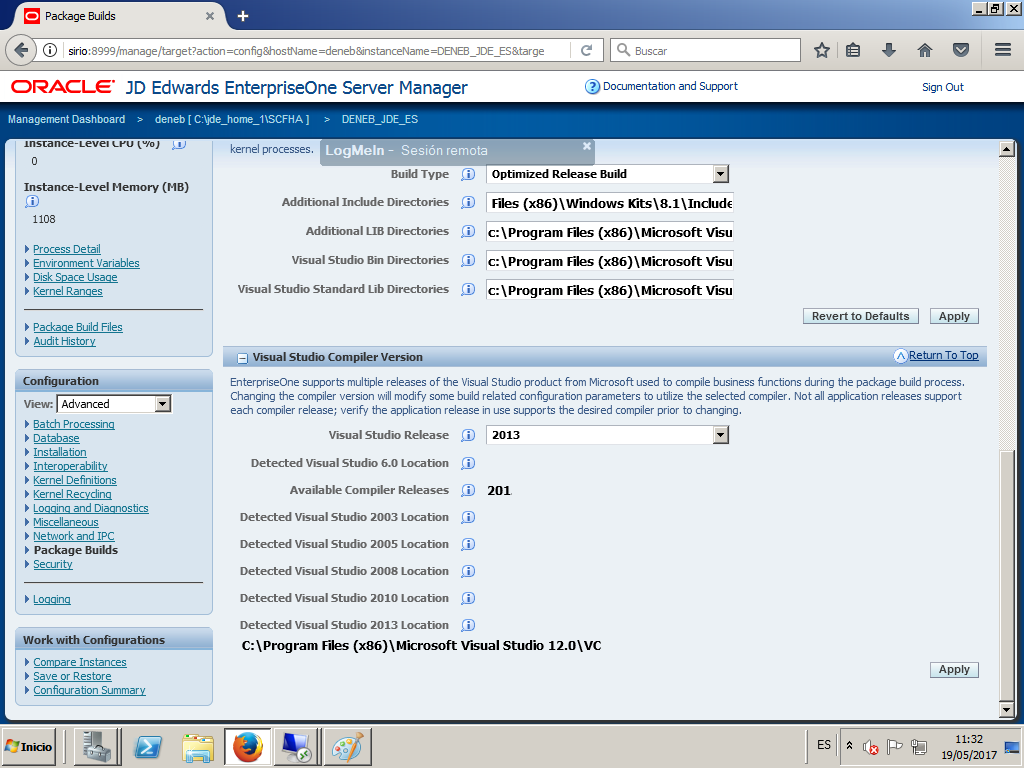Click info icon for Additional Include Directories
Viewport: 1024px width, 768px height.
(x=468, y=202)
